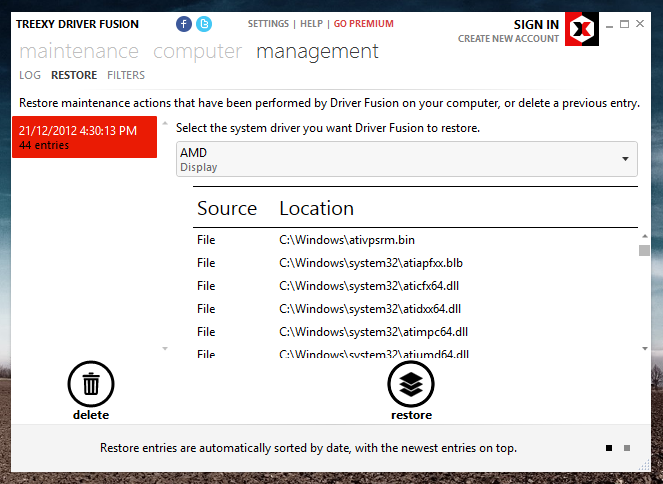Open HELP from the top bar
The width and height of the screenshot is (663, 484).
click(312, 24)
